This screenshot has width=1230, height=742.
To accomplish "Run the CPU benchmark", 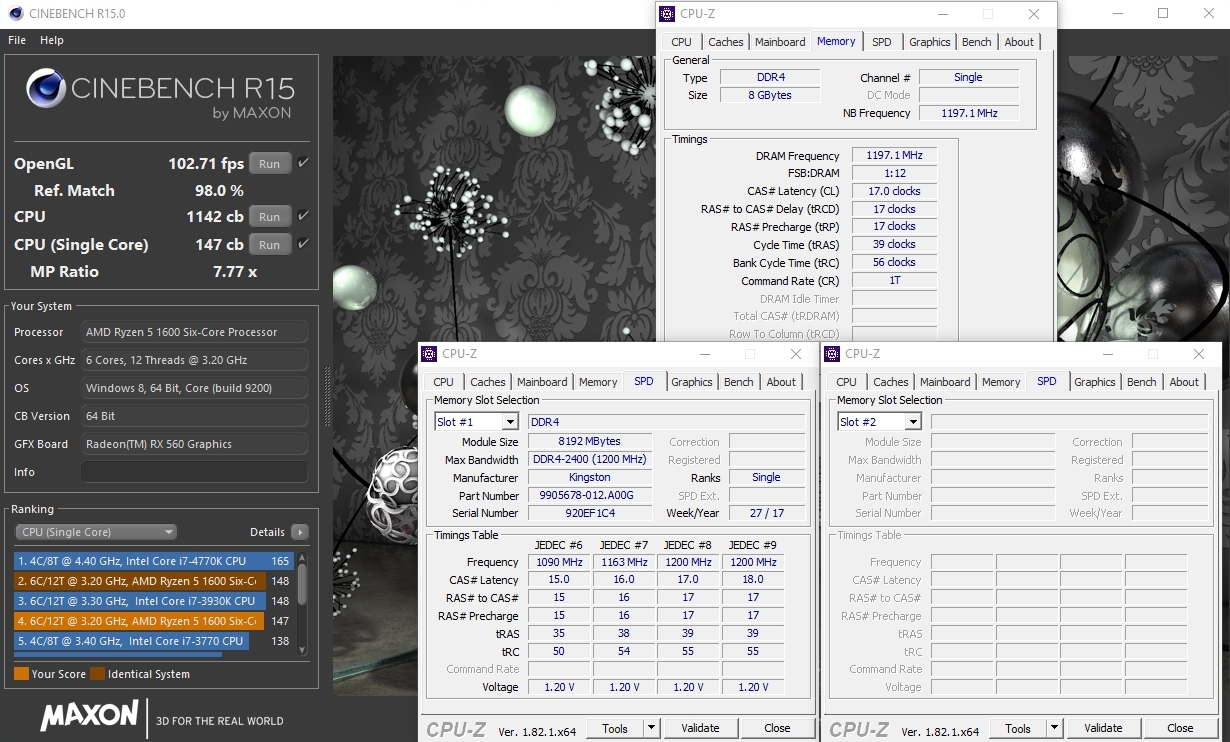I will coord(270,216).
